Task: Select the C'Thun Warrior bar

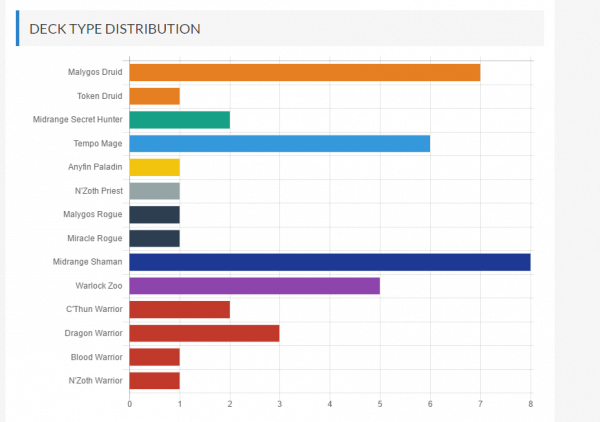Action: point(180,309)
